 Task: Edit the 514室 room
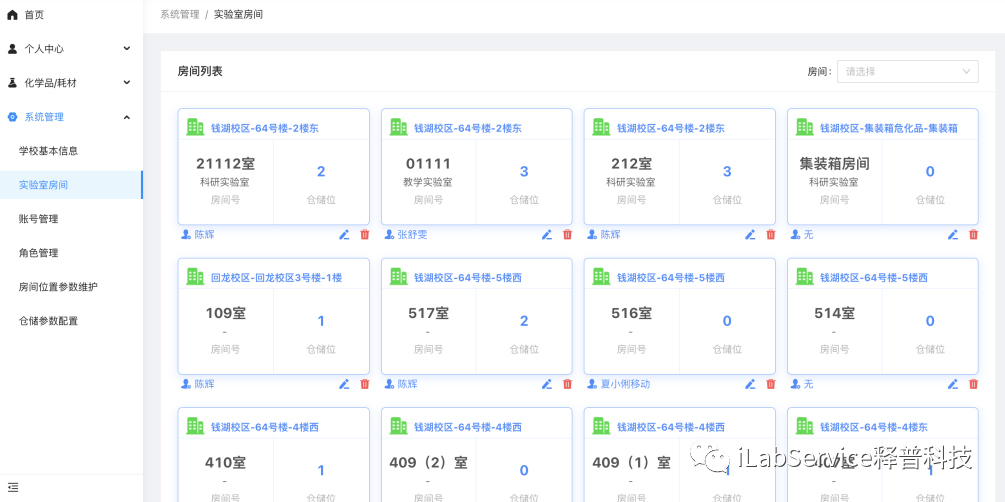[953, 384]
